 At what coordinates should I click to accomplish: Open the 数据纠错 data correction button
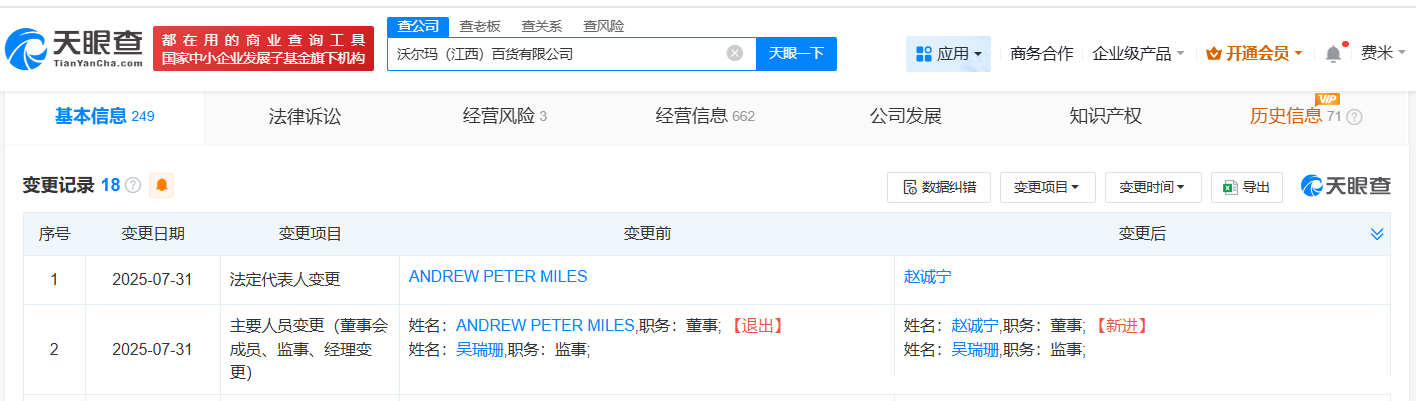point(939,187)
